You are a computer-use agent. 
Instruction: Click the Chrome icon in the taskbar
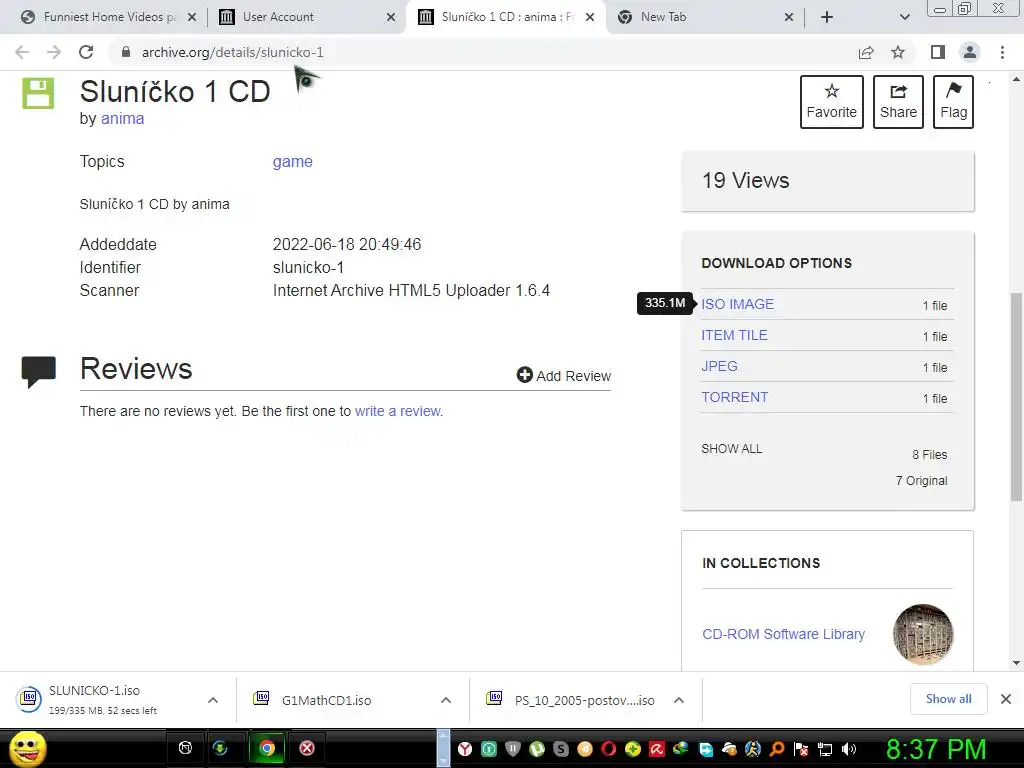click(266, 748)
